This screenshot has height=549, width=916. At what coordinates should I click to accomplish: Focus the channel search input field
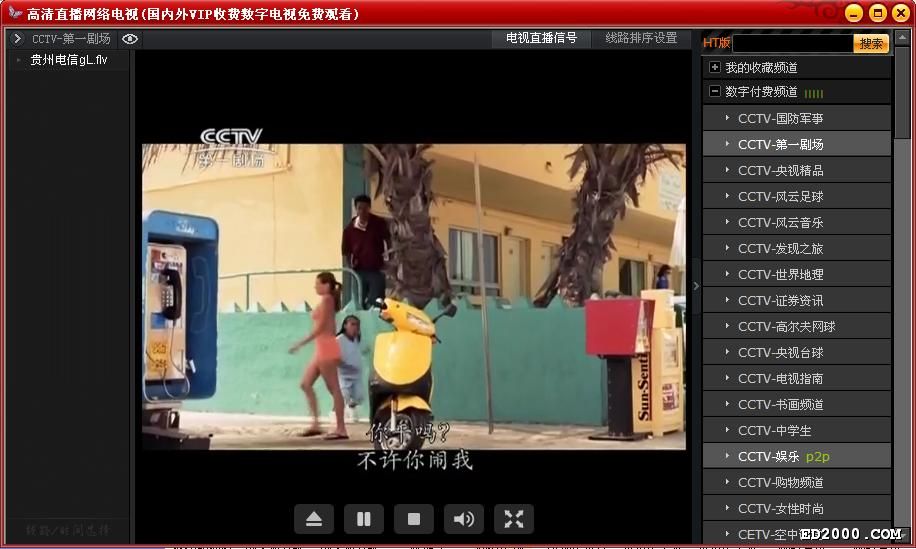(793, 43)
